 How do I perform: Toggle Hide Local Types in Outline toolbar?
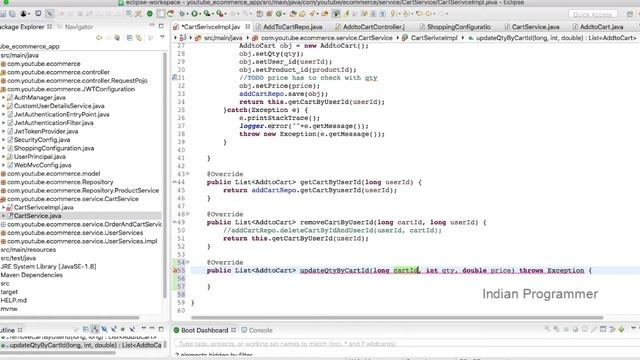(x=132, y=329)
